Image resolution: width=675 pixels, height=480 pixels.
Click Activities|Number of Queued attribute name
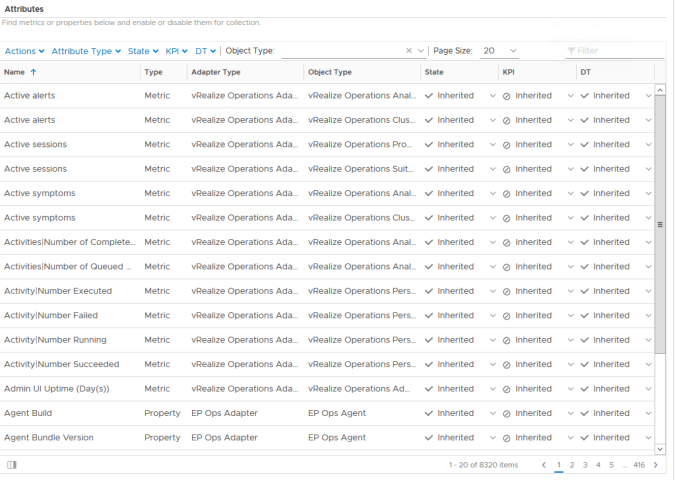(68, 266)
